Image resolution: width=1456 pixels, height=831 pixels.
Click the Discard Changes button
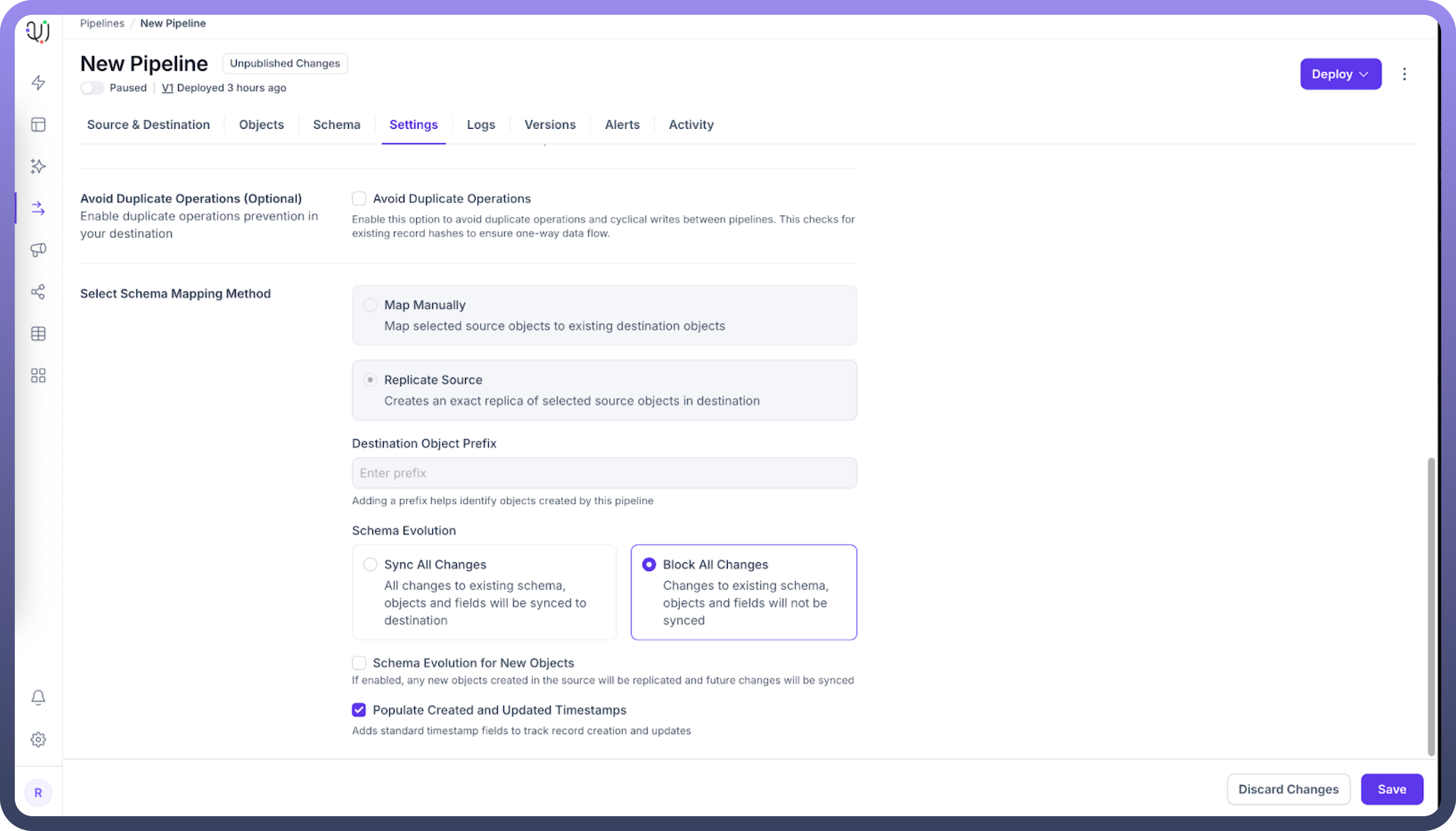[1288, 789]
